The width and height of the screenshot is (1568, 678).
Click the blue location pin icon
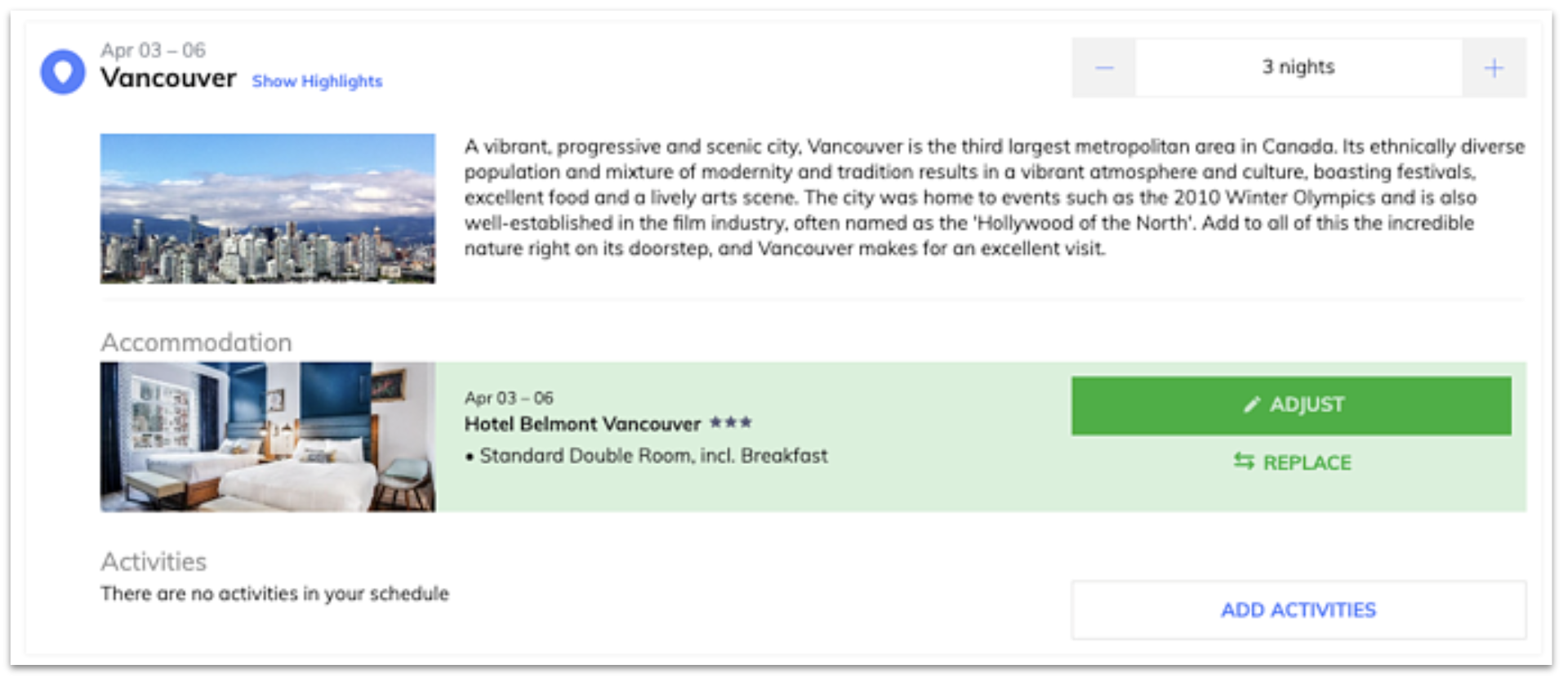63,72
